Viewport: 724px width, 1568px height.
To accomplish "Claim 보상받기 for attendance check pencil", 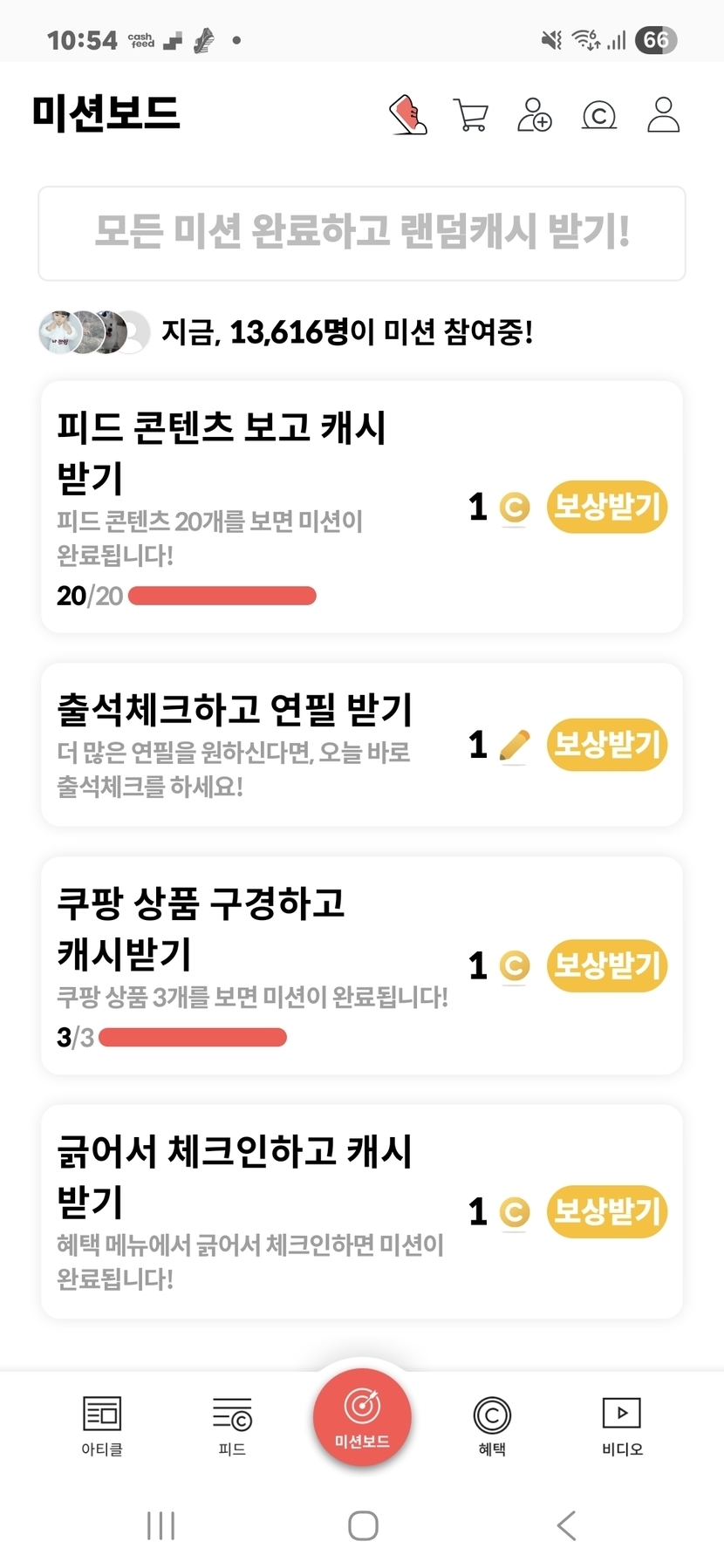I will [607, 745].
